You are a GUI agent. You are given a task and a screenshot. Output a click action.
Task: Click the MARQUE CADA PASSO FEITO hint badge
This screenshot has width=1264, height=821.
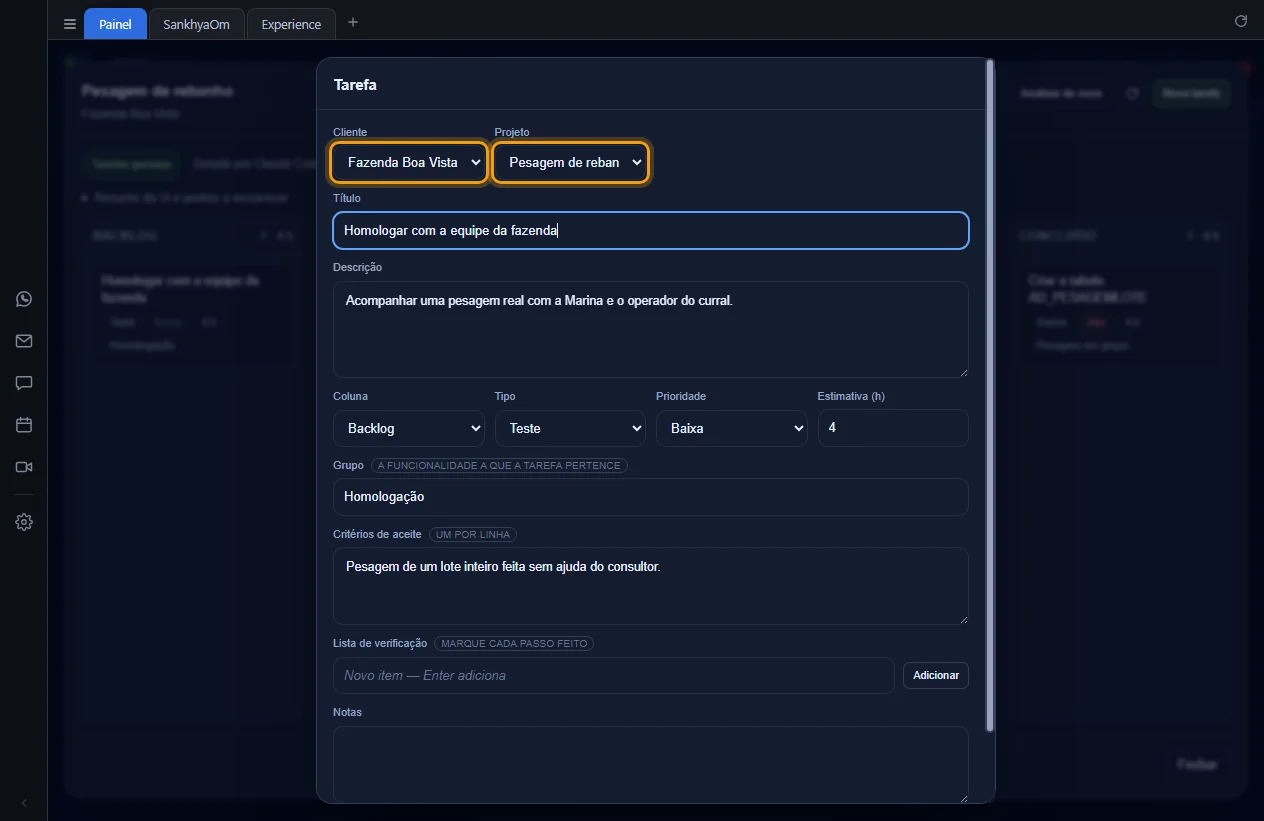coord(514,644)
